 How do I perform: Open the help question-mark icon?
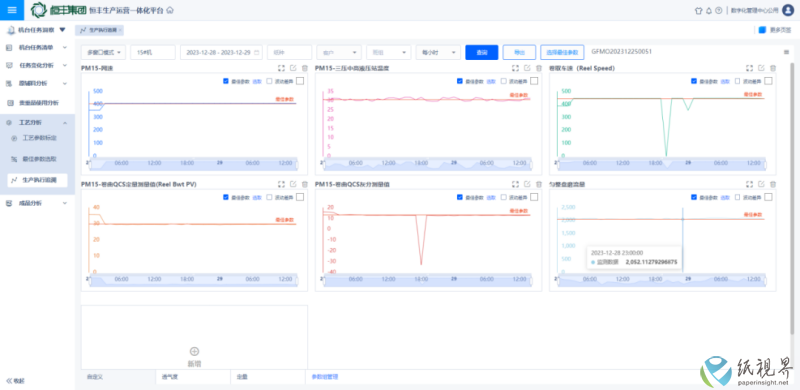click(x=718, y=10)
